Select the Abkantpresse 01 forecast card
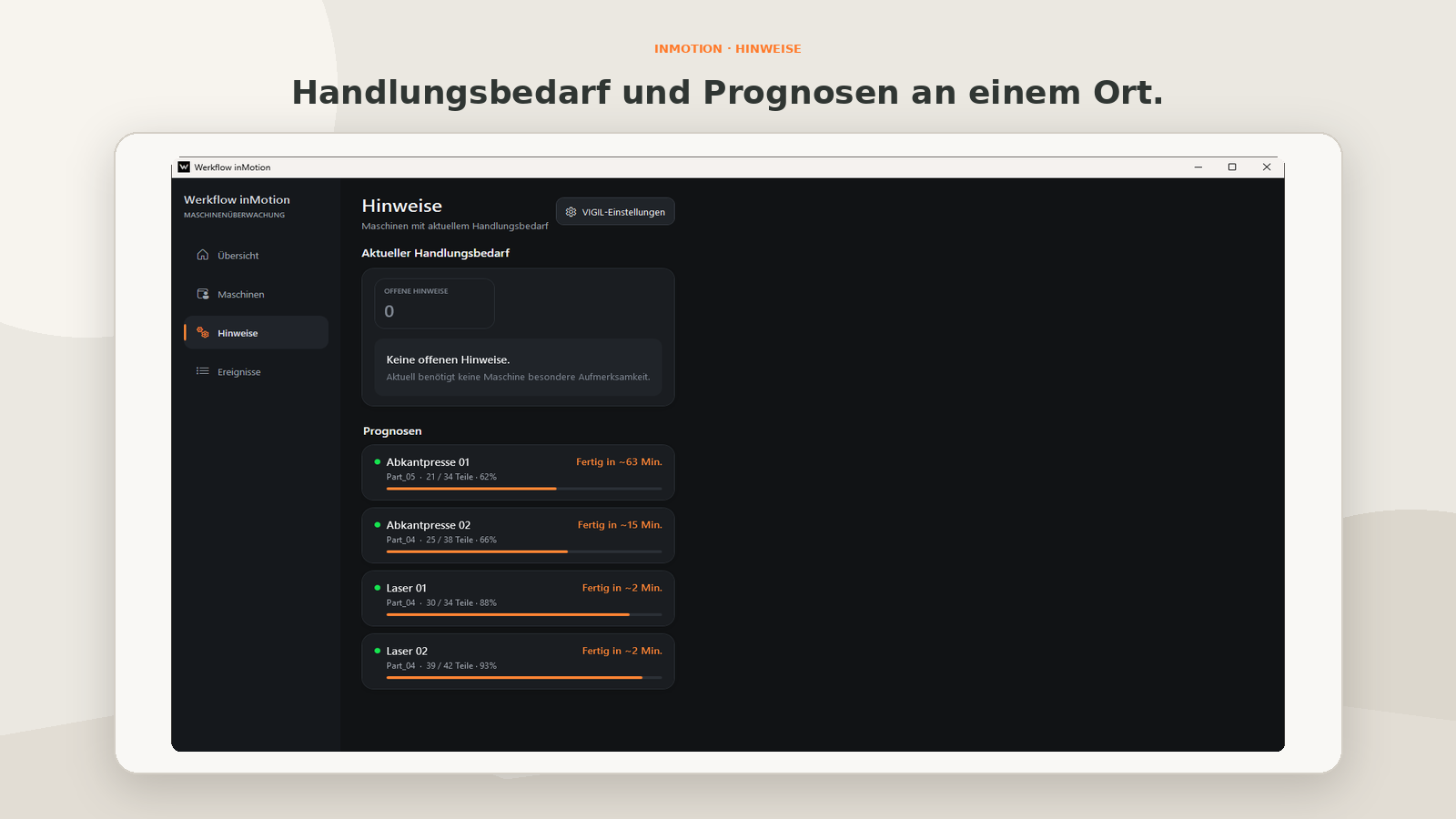 click(x=518, y=472)
